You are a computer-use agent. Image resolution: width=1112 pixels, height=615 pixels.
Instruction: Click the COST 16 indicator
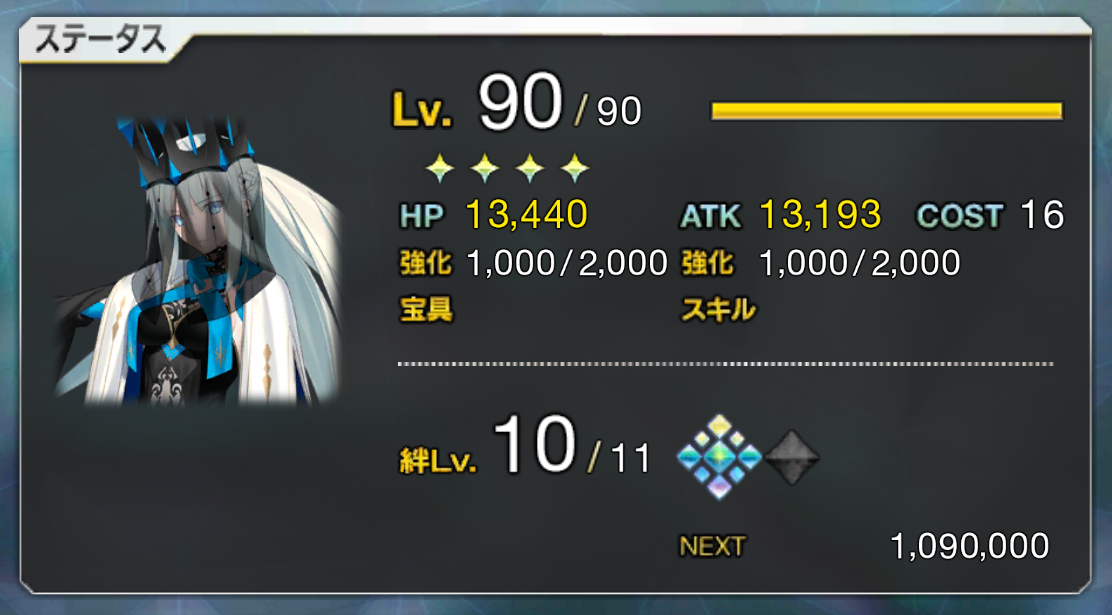[990, 215]
